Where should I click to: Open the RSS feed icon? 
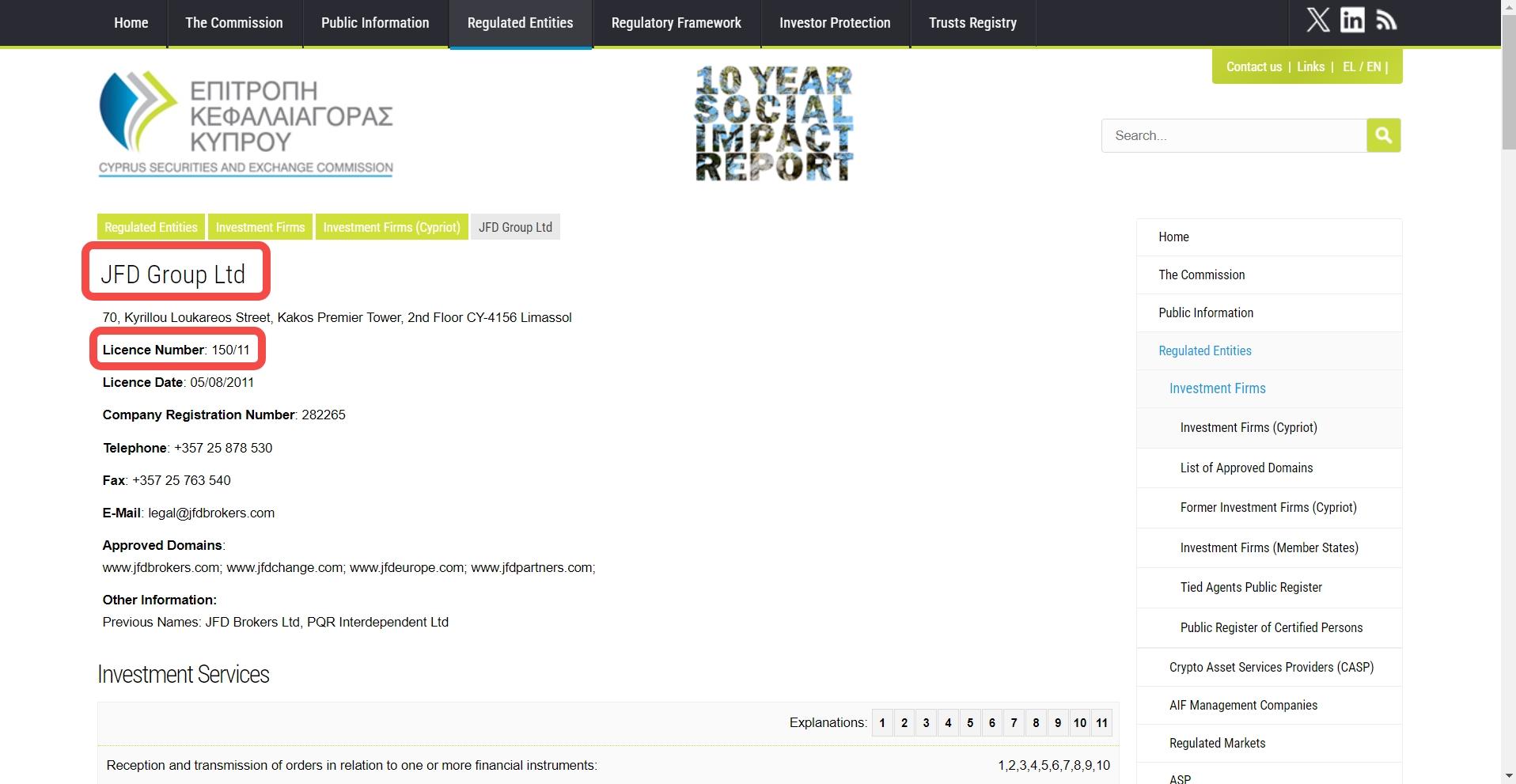coord(1386,21)
